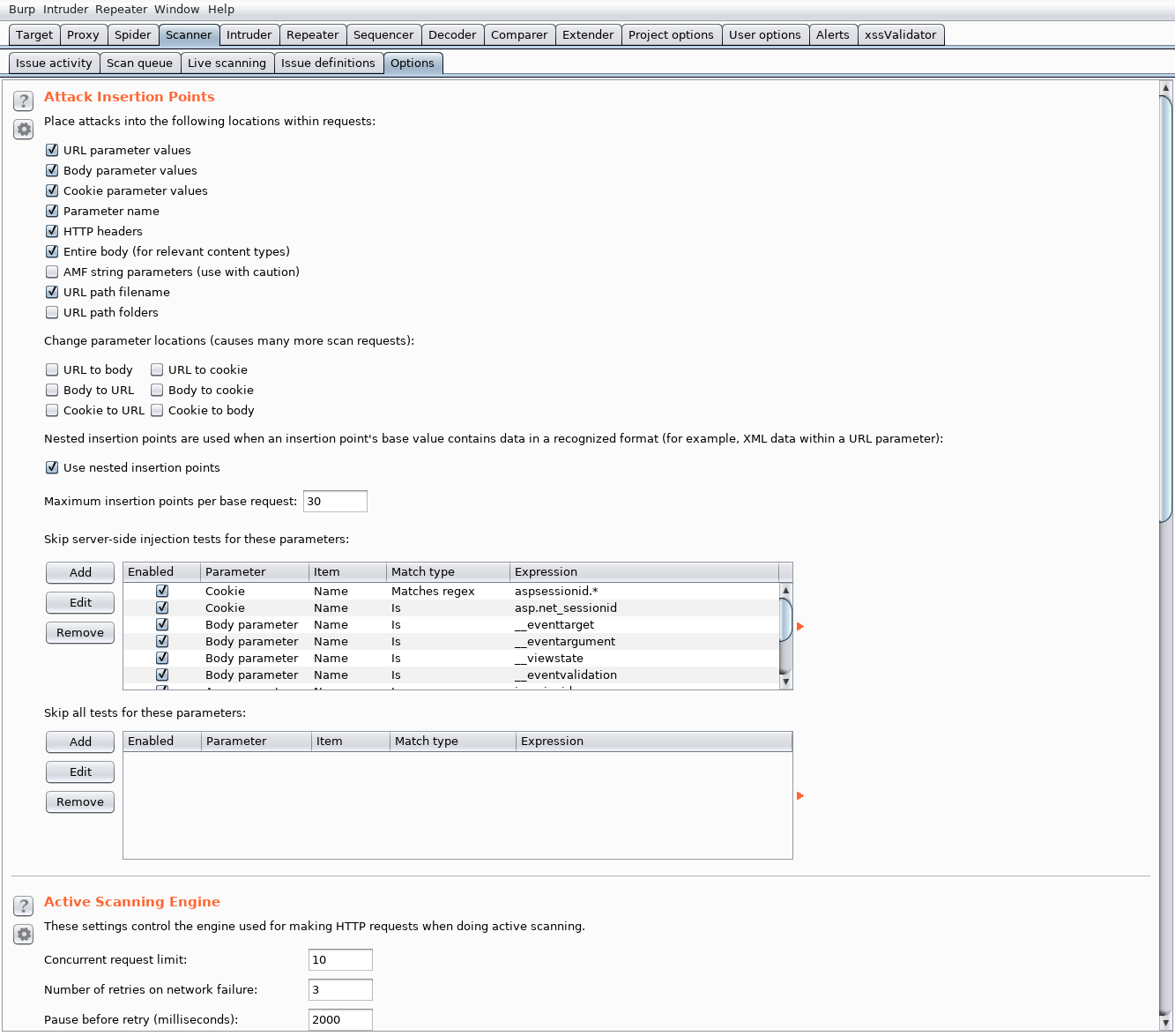Enable URL to cookie option
This screenshot has width=1175, height=1036.
(x=157, y=370)
